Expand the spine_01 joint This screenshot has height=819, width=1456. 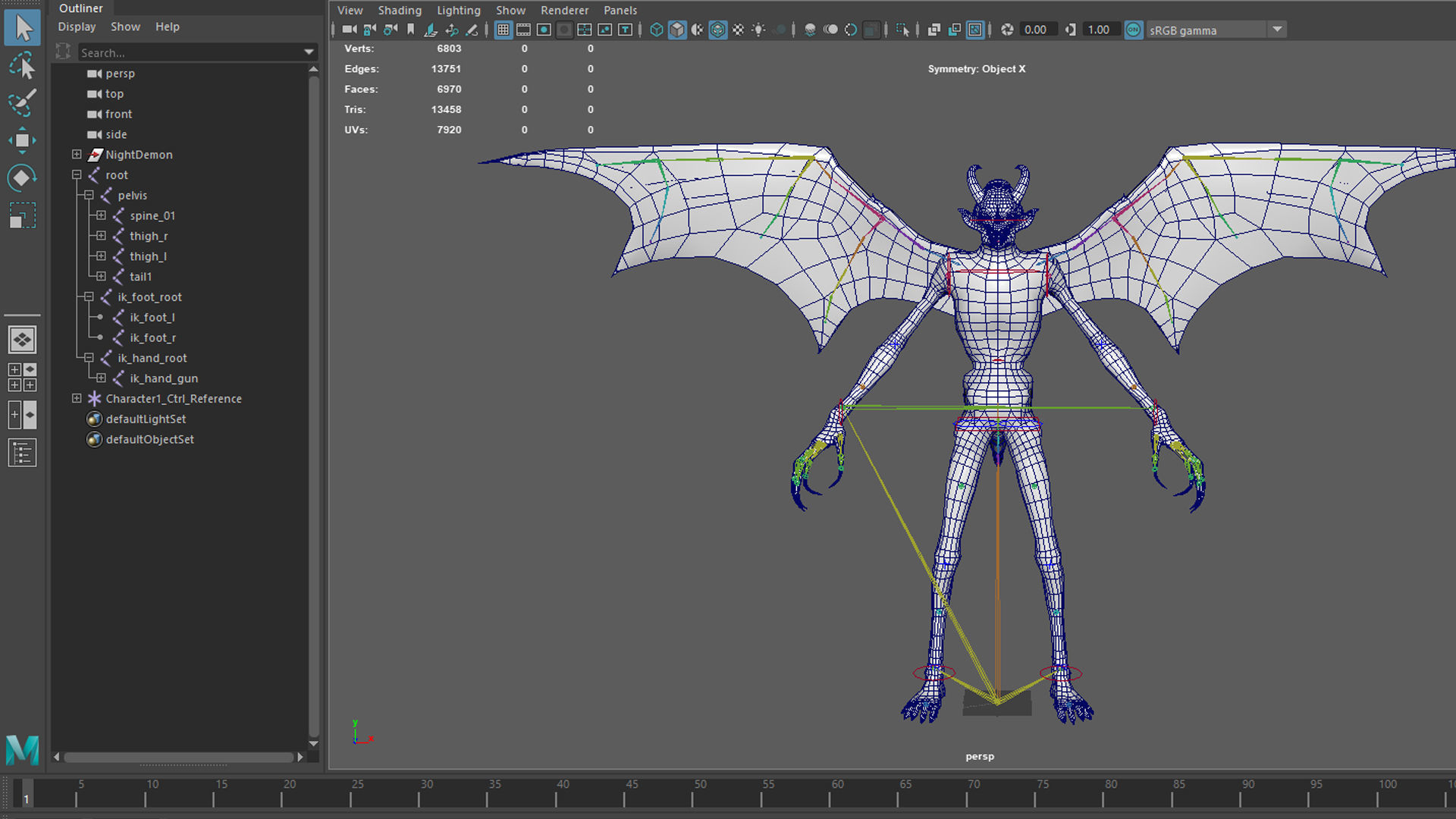[x=101, y=215]
